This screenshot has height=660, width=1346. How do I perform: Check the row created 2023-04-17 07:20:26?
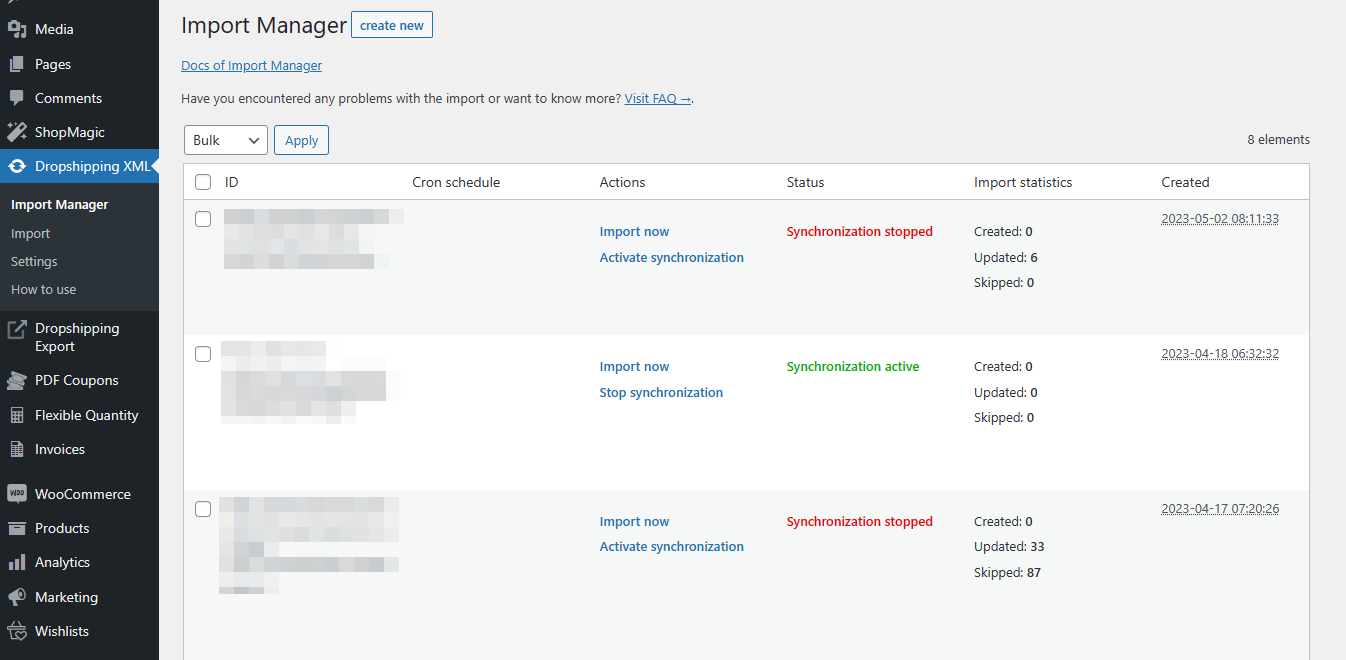point(203,509)
